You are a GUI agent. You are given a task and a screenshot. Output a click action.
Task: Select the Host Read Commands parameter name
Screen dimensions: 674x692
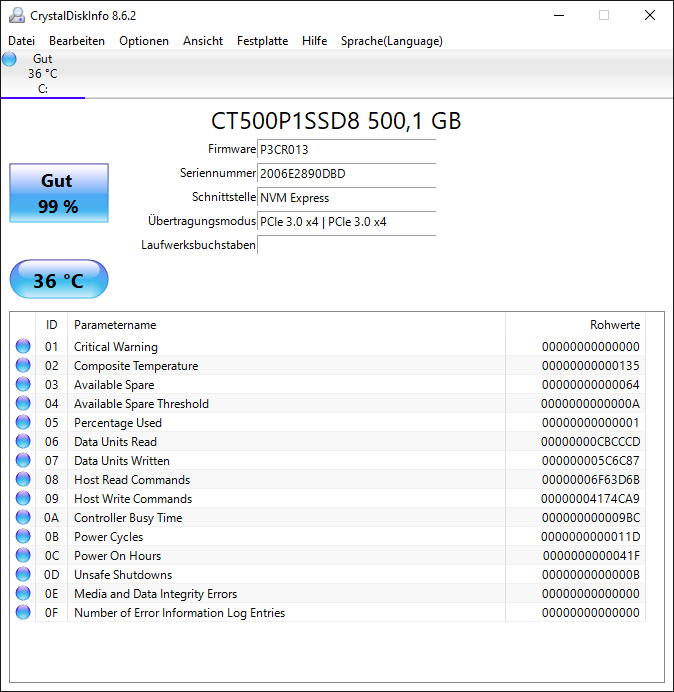132,480
